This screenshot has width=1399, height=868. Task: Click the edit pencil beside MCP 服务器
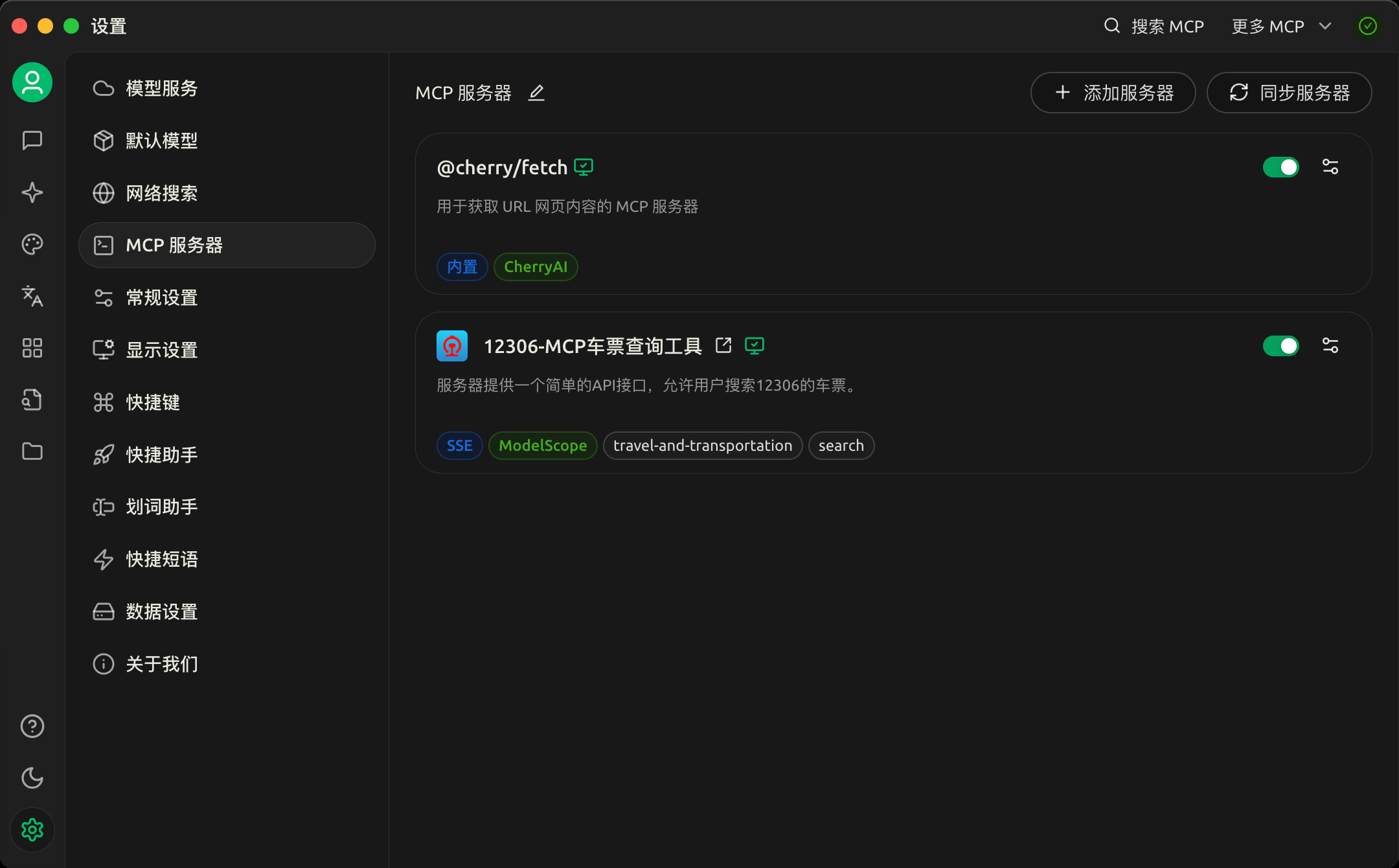tap(536, 93)
